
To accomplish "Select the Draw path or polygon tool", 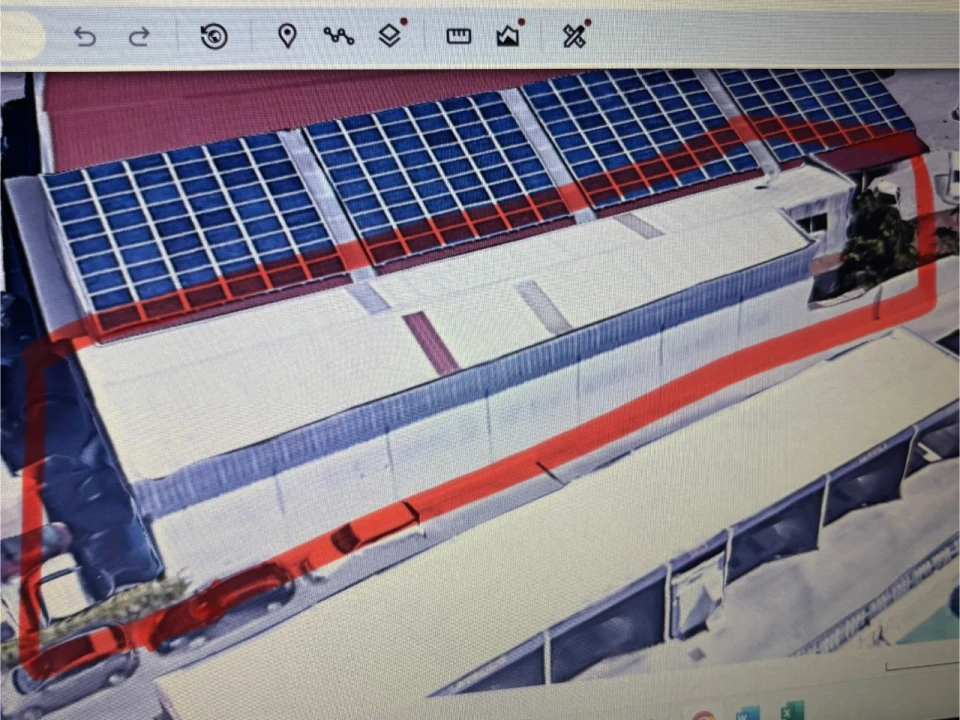I will pos(338,37).
